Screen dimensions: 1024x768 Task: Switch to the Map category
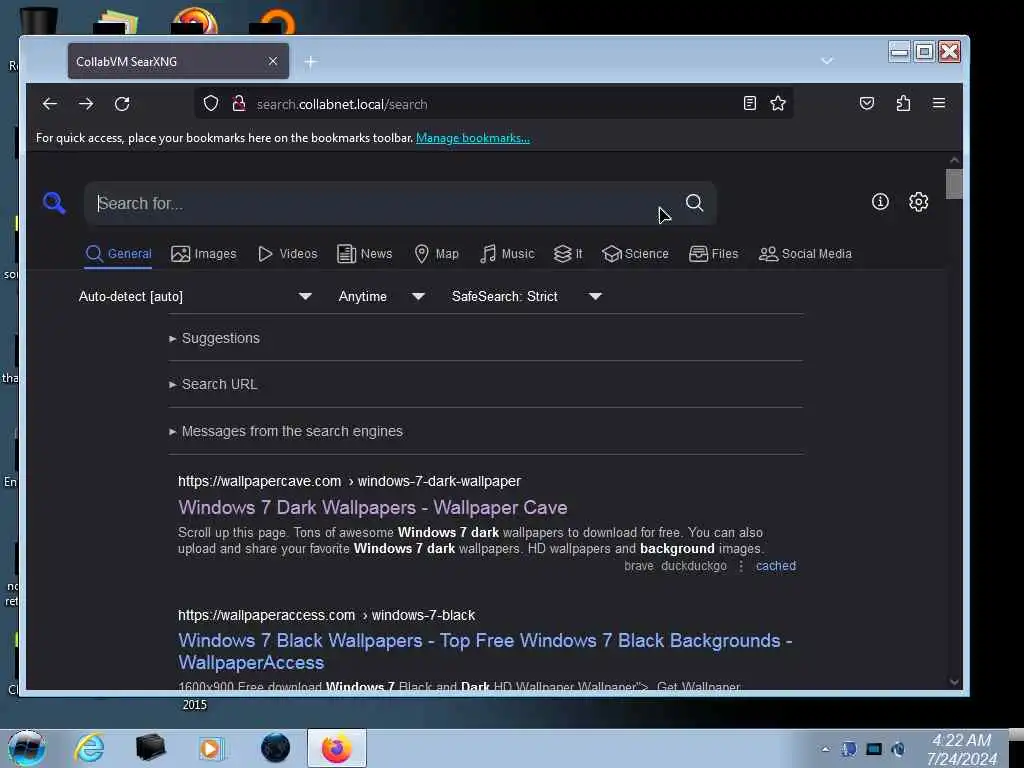pos(437,254)
